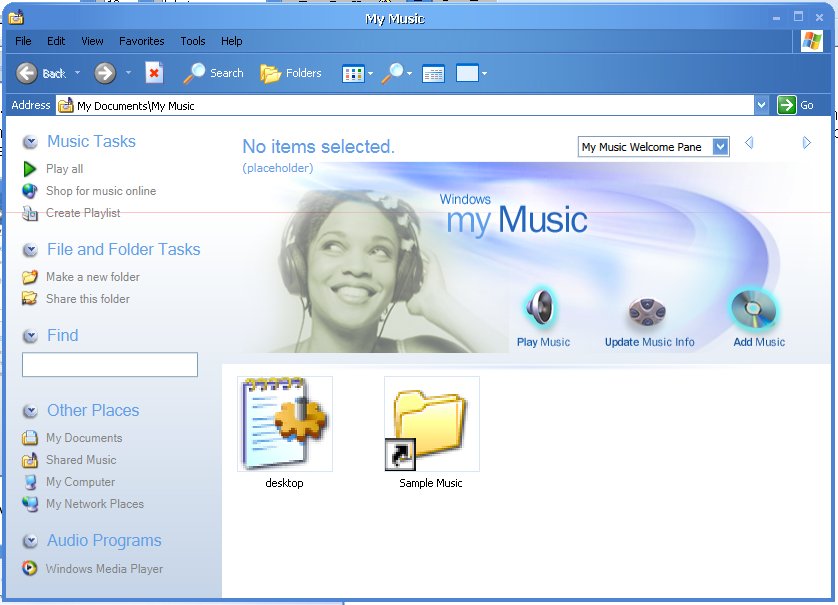Toggle the Folders pane button
The height and width of the screenshot is (605, 838).
291,73
